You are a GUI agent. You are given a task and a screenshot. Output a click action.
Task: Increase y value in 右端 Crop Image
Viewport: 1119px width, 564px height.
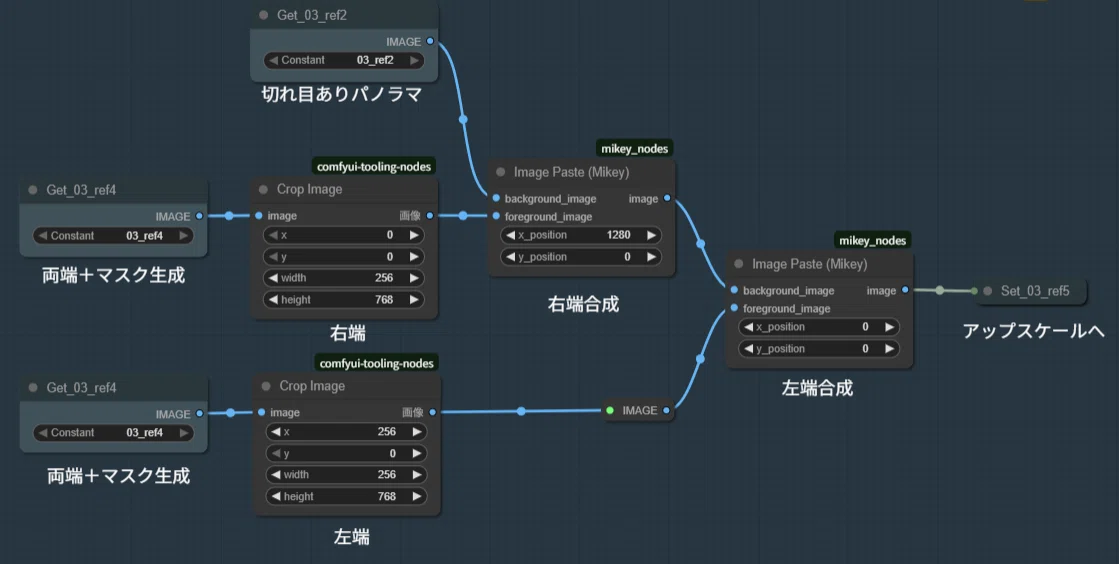(x=414, y=256)
